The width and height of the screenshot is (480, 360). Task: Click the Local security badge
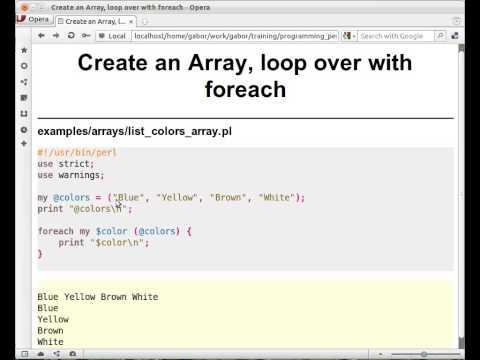click(112, 36)
